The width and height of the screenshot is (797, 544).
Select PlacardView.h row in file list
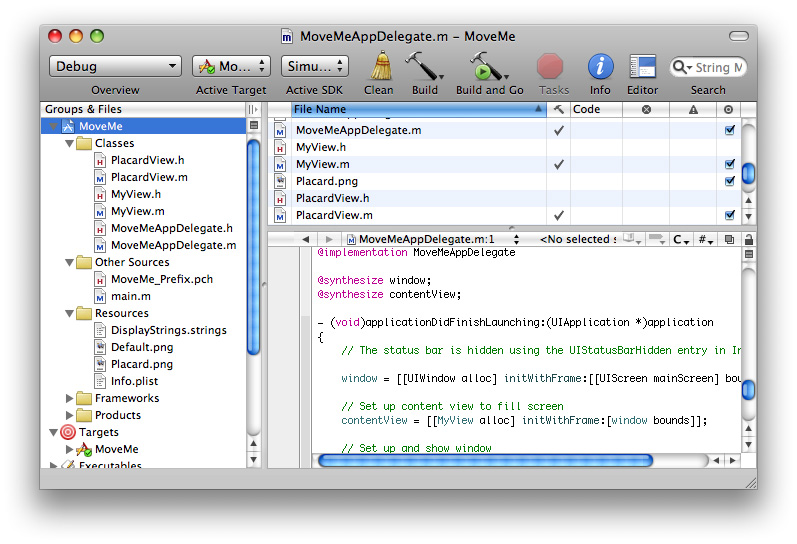[x=504, y=198]
